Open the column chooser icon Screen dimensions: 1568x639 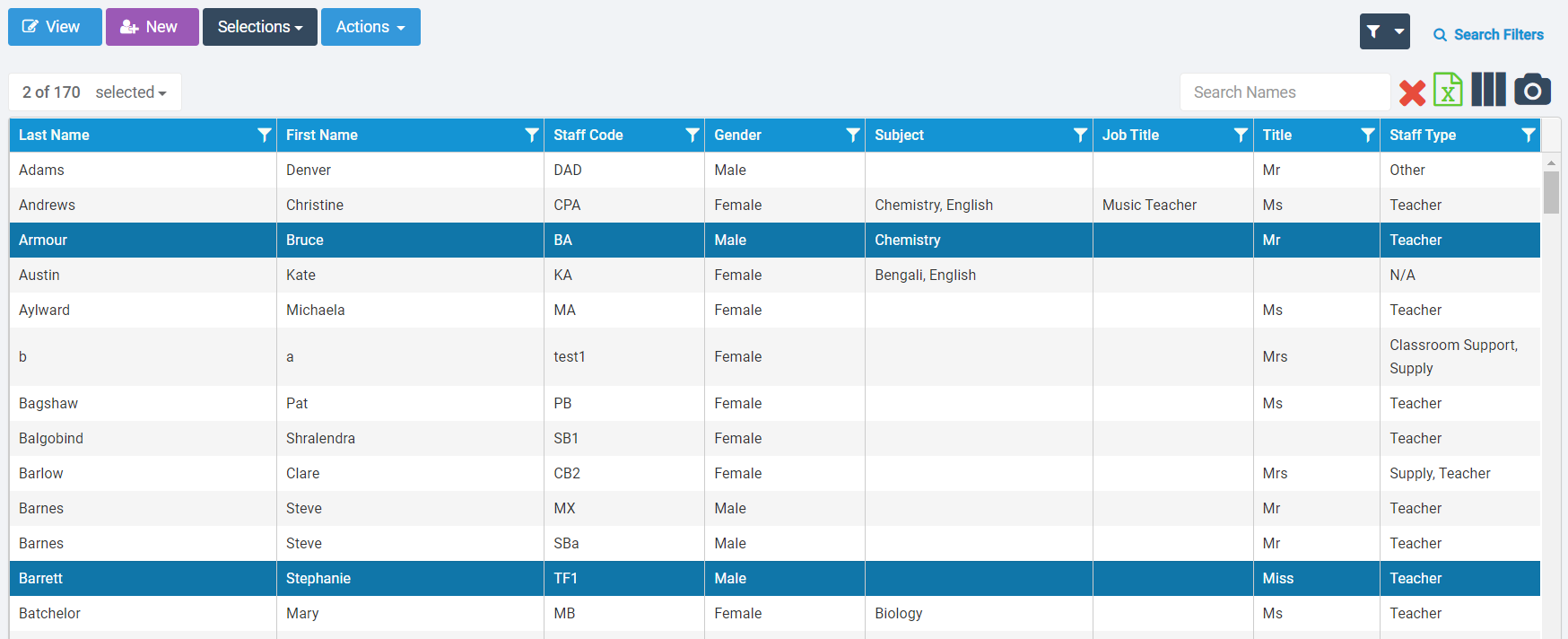(x=1488, y=91)
